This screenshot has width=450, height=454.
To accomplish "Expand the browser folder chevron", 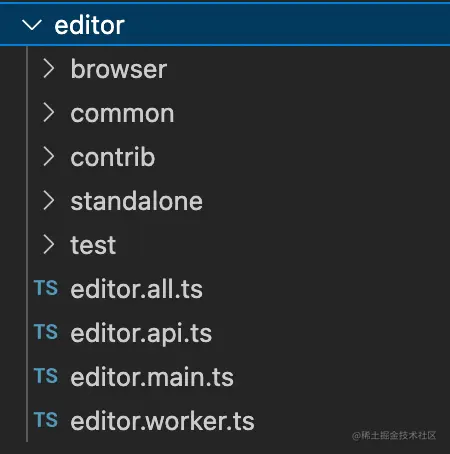I will click(x=49, y=69).
